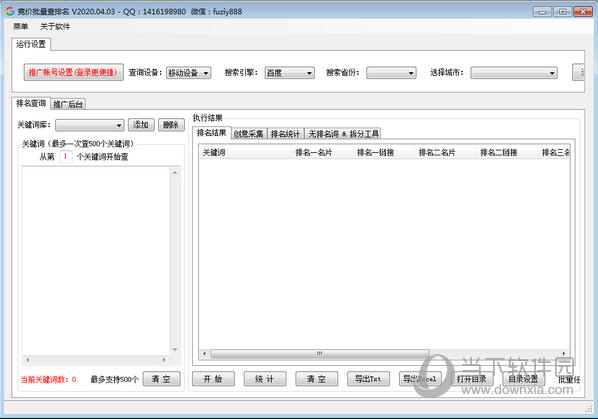Click the app logo icon in title bar
The height and width of the screenshot is (419, 598).
click(10, 11)
